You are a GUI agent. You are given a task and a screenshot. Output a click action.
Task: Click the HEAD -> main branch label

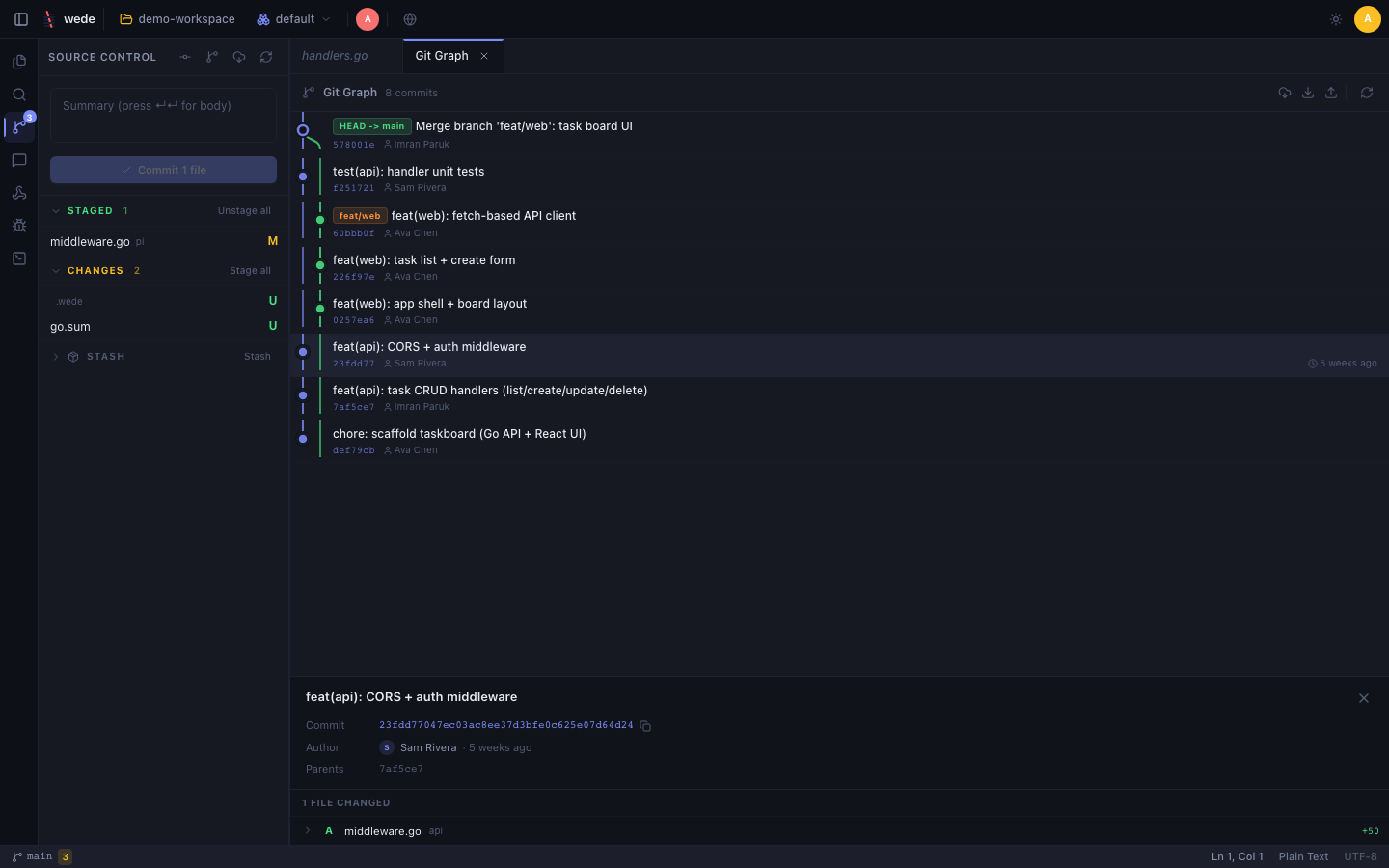click(372, 126)
